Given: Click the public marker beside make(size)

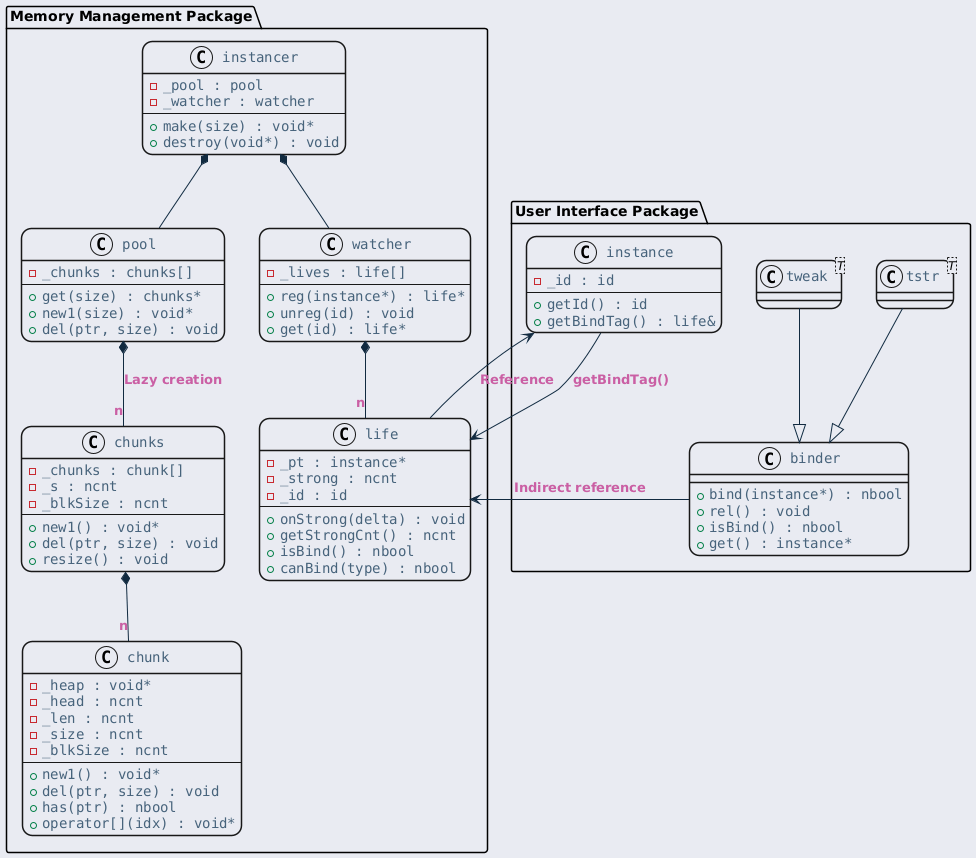Looking at the screenshot, I should 154,127.
